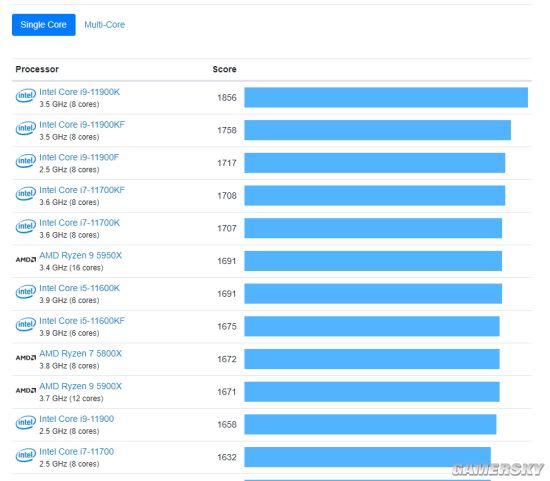
Task: Click '2.5 GHz (8 cores)' under i9-11900F
Action: pyautogui.click(x=69, y=169)
